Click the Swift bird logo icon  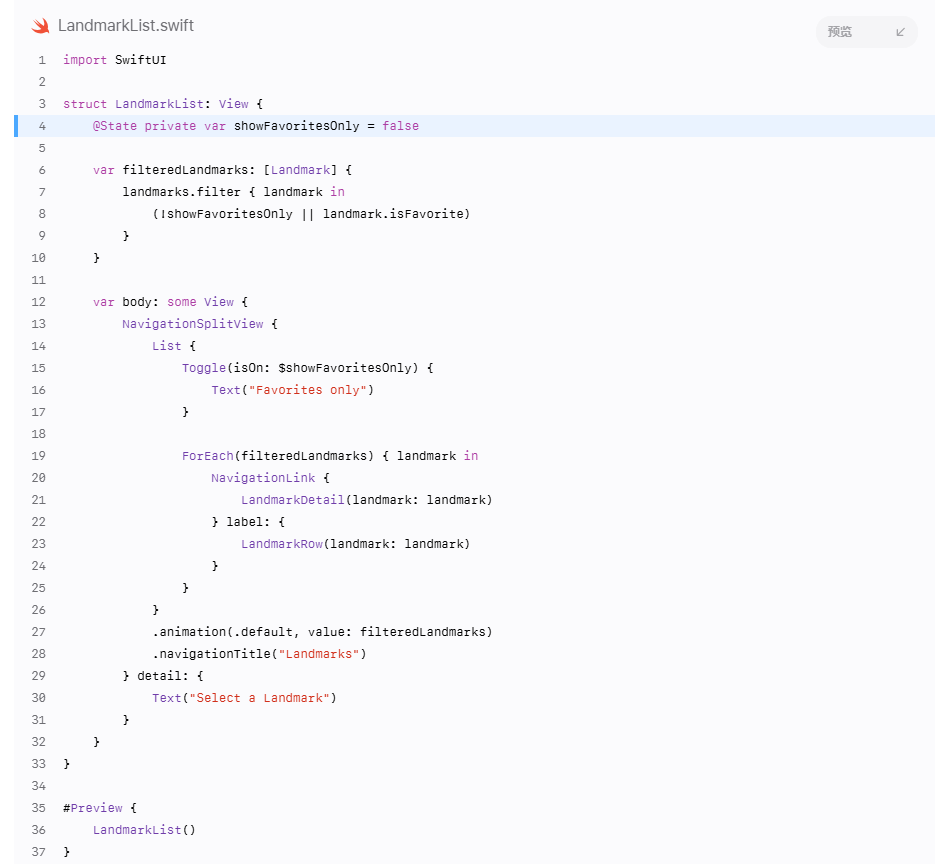[x=40, y=26]
